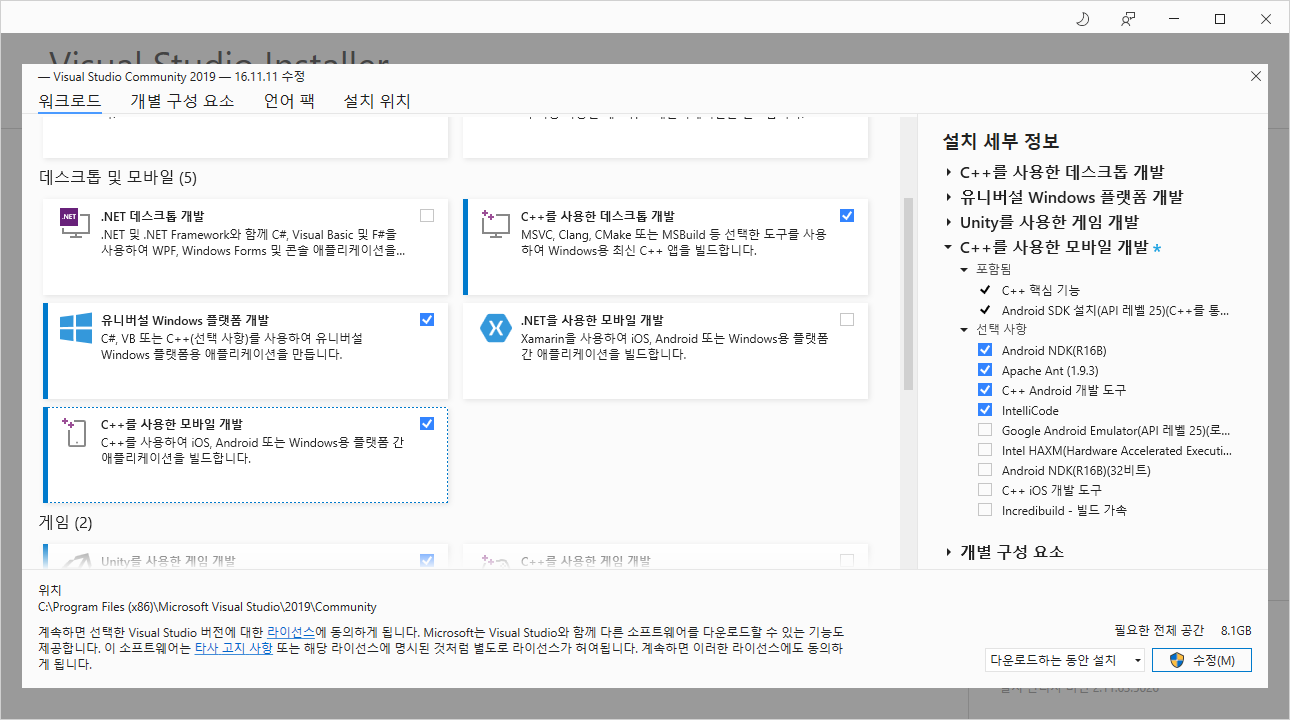Click the workload list vertical scrollbar
The height and width of the screenshot is (720, 1290).
(908, 293)
